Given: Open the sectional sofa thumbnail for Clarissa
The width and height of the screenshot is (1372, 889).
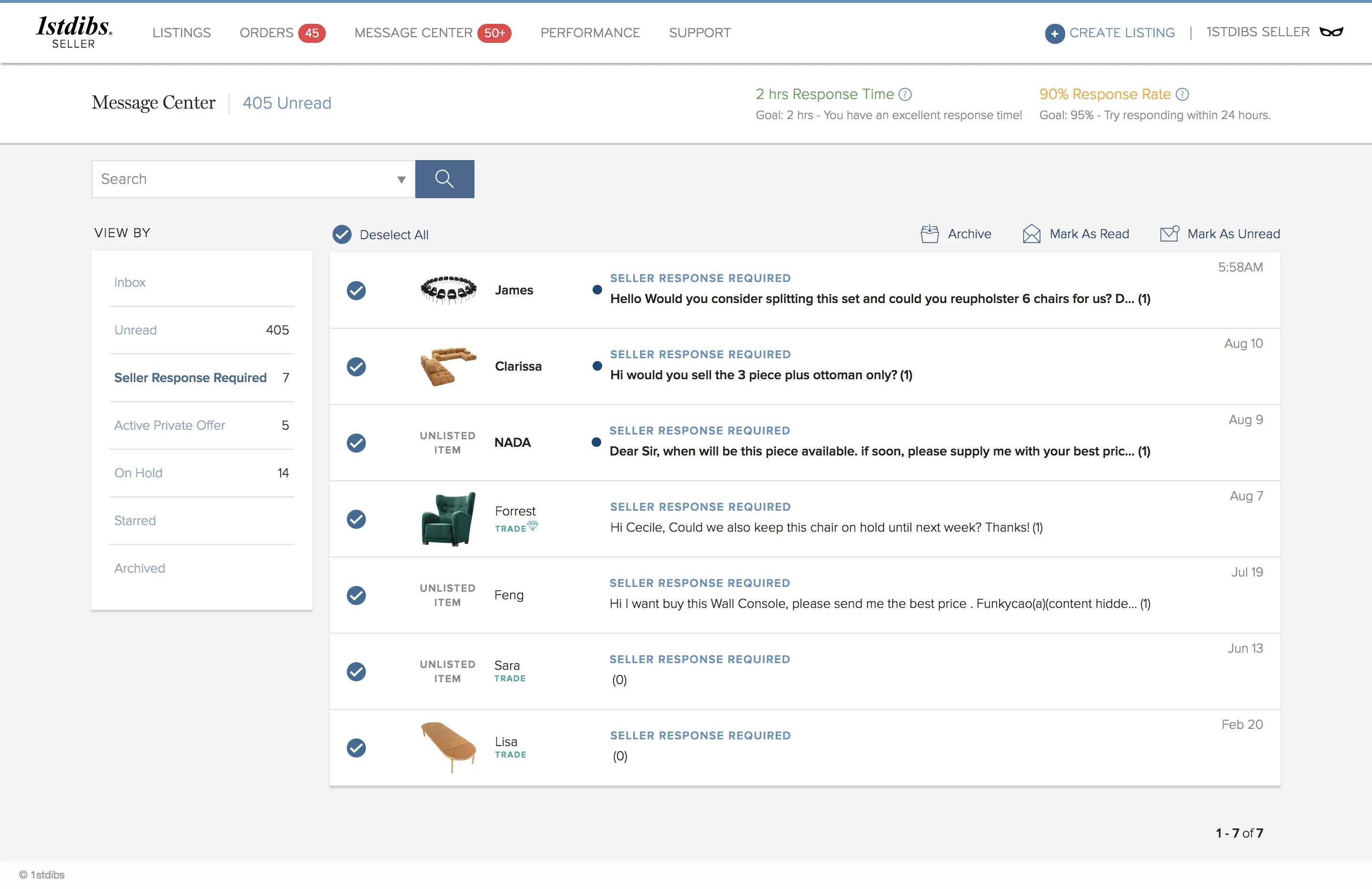Looking at the screenshot, I should pyautogui.click(x=448, y=366).
